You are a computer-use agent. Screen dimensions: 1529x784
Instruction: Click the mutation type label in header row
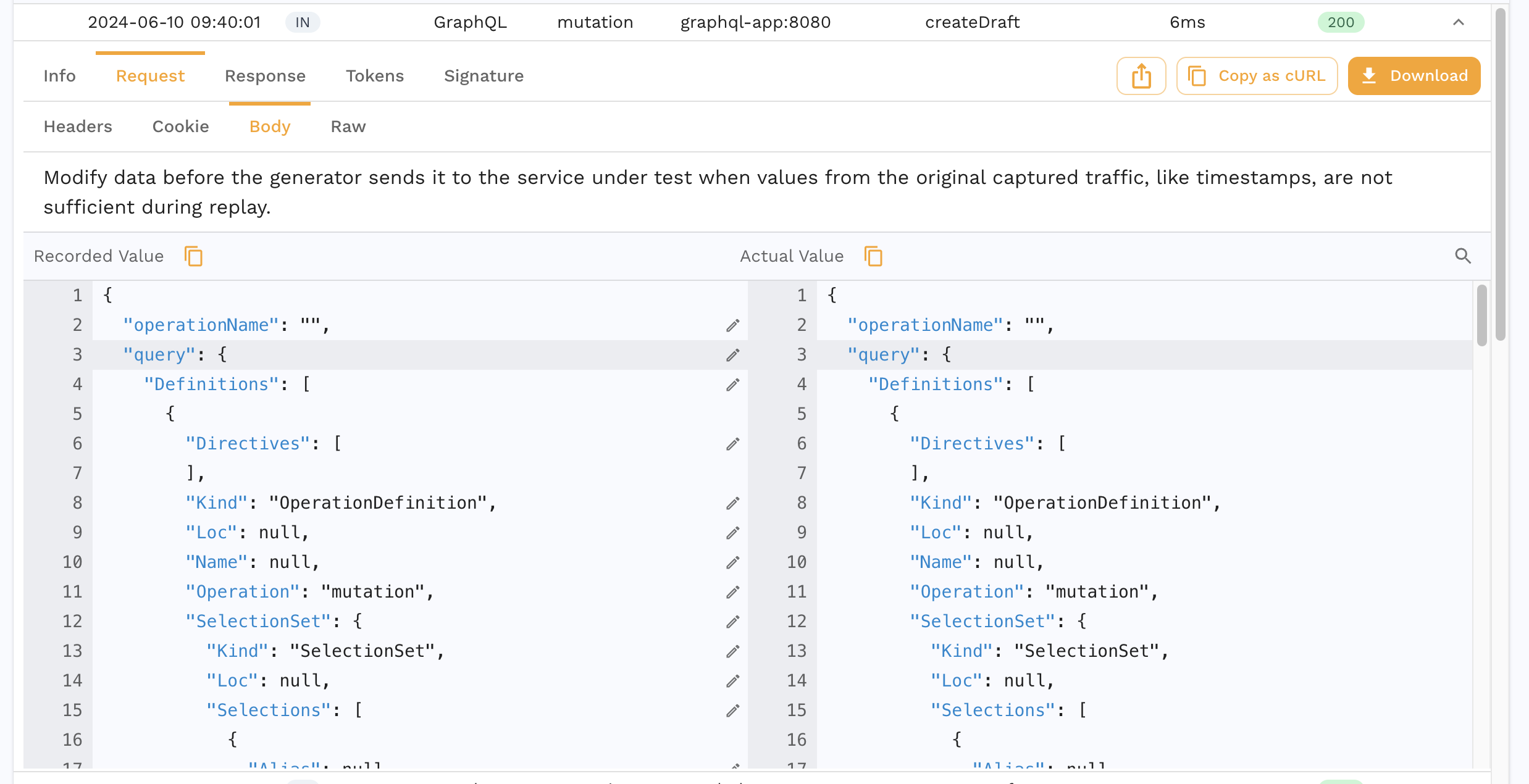(x=595, y=22)
